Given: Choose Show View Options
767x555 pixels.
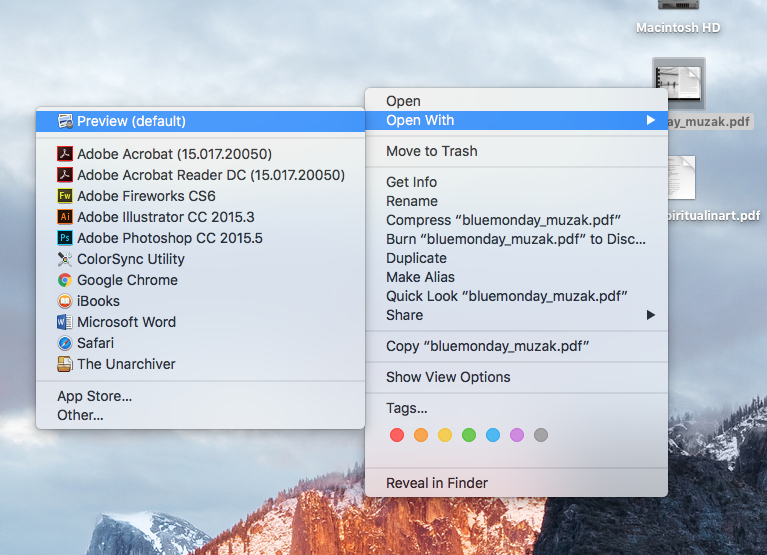Looking at the screenshot, I should click(517, 377).
